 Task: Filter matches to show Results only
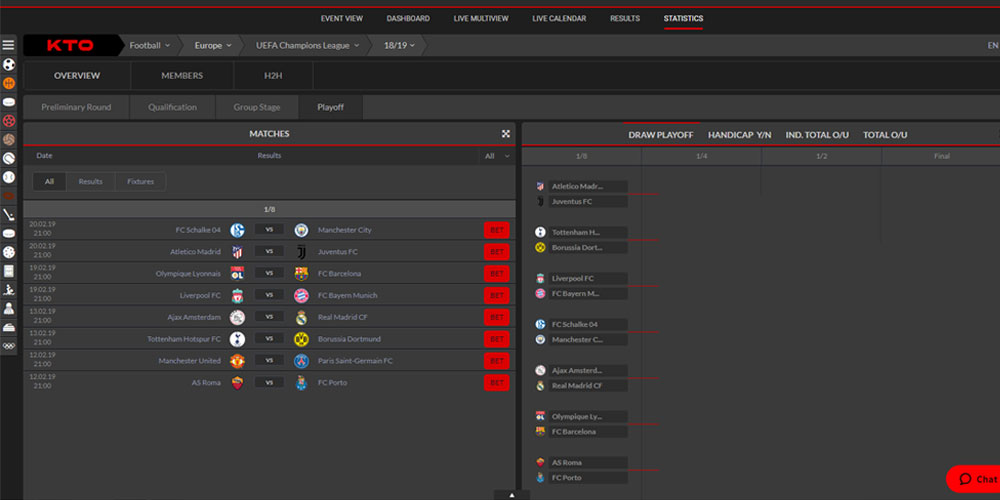[90, 182]
